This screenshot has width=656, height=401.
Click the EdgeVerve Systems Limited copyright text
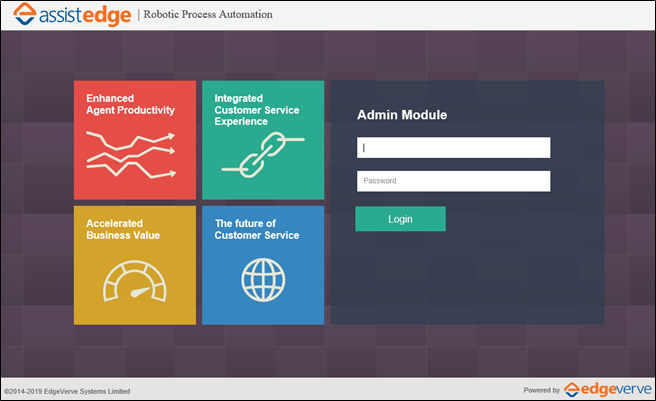coord(67,391)
